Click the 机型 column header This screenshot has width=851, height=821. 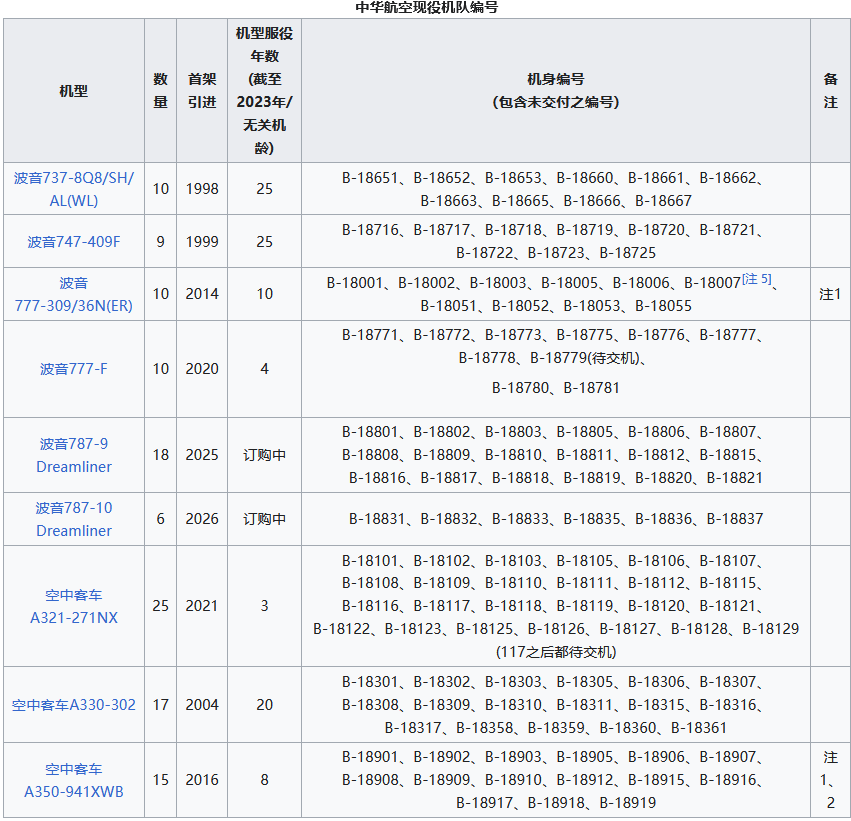pyautogui.click(x=74, y=91)
